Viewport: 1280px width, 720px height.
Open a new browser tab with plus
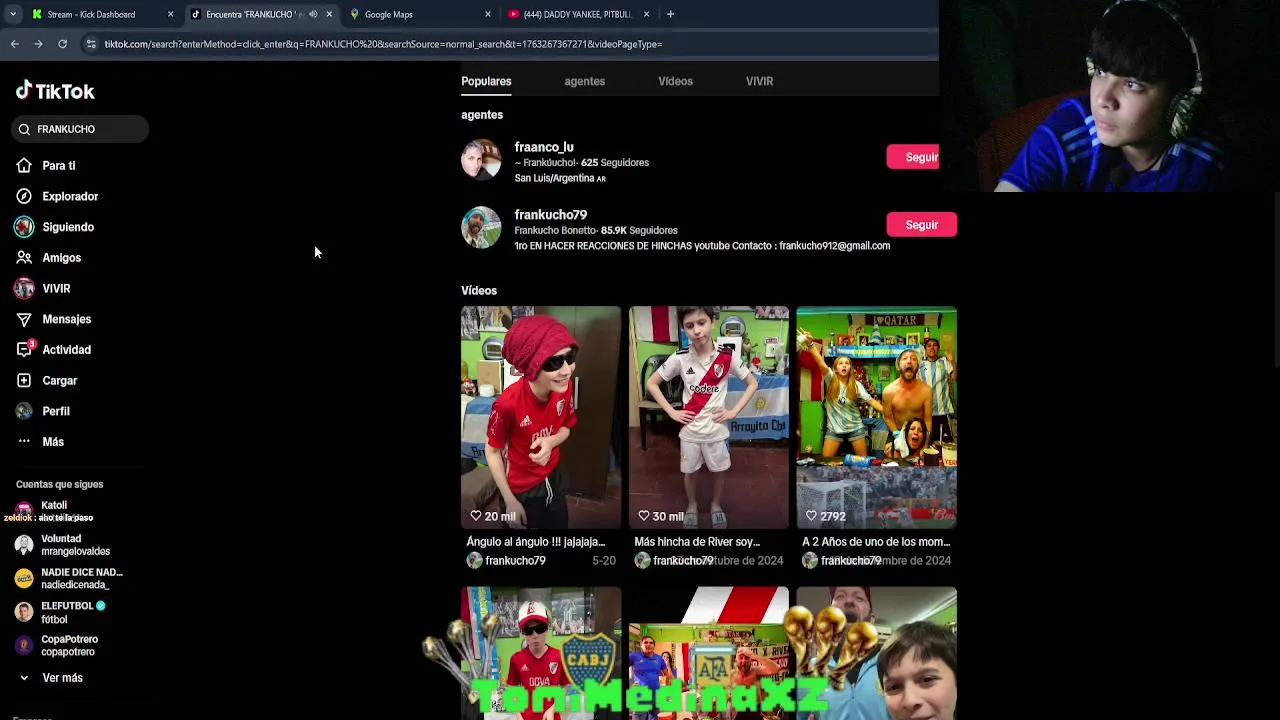[670, 14]
